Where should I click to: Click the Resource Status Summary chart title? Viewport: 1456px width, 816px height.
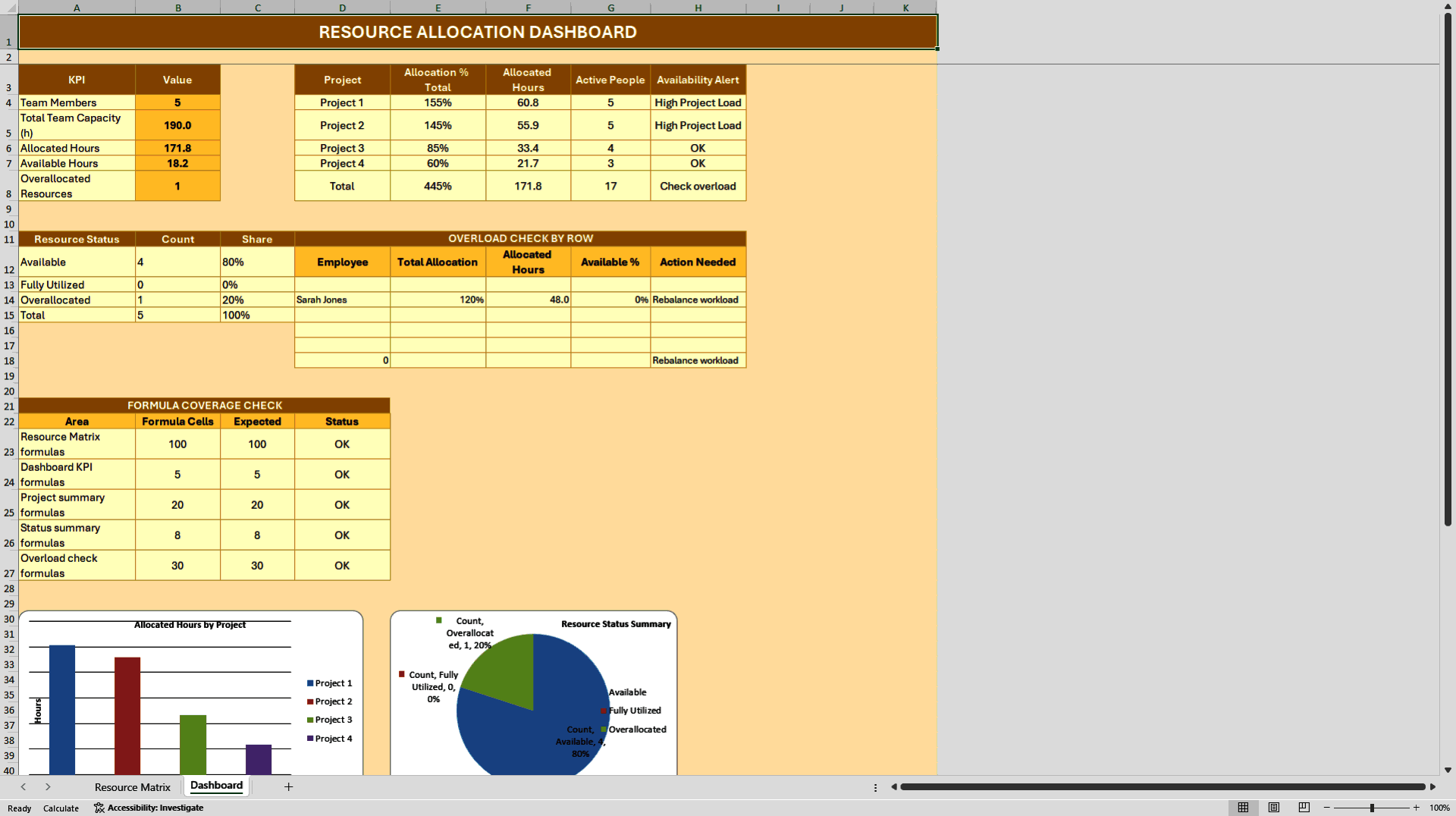pos(616,624)
